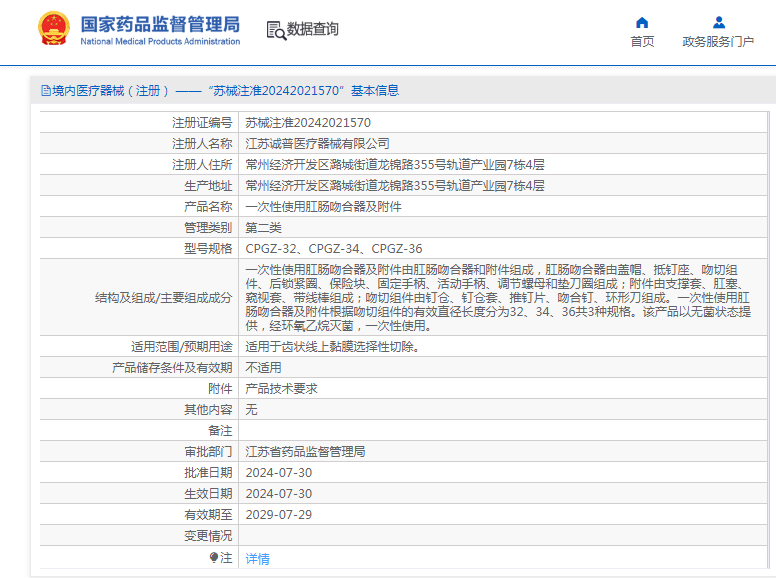Viewport: 776px width, 578px height.
Task: Click 其他内容 value 无
Action: (x=251, y=410)
